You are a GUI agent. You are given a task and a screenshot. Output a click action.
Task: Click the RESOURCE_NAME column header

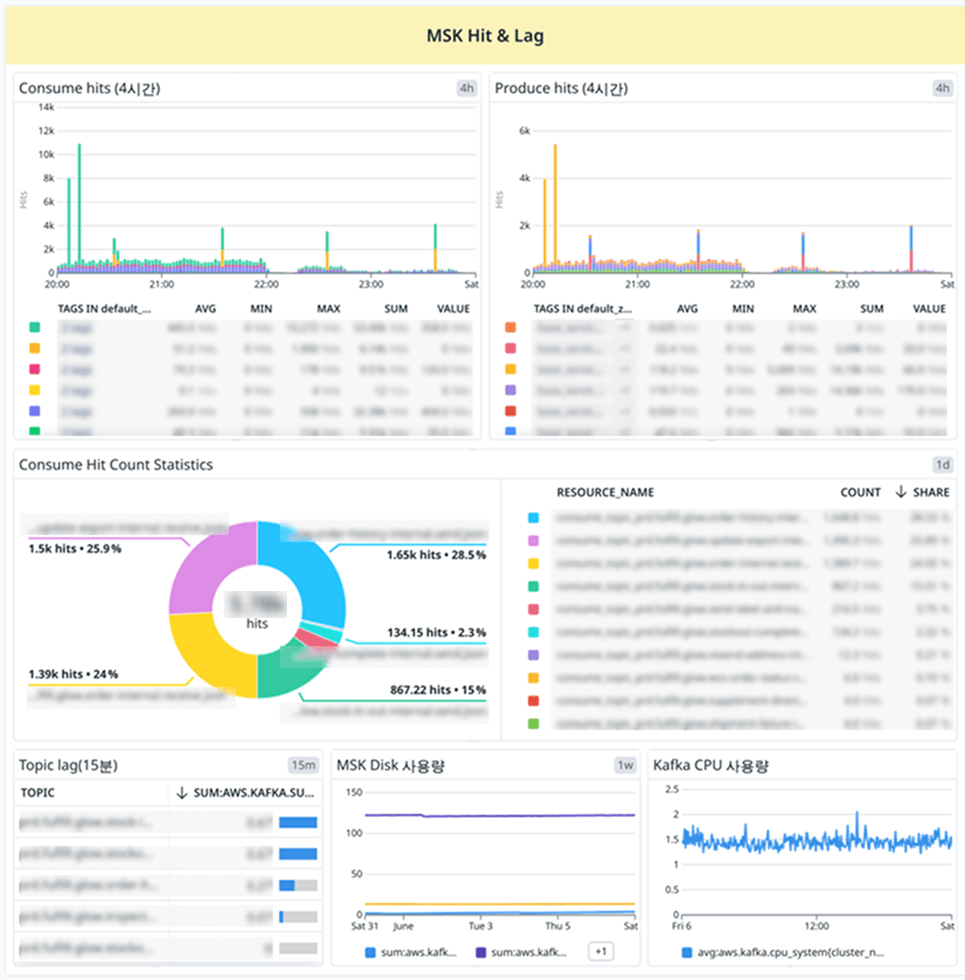[605, 492]
